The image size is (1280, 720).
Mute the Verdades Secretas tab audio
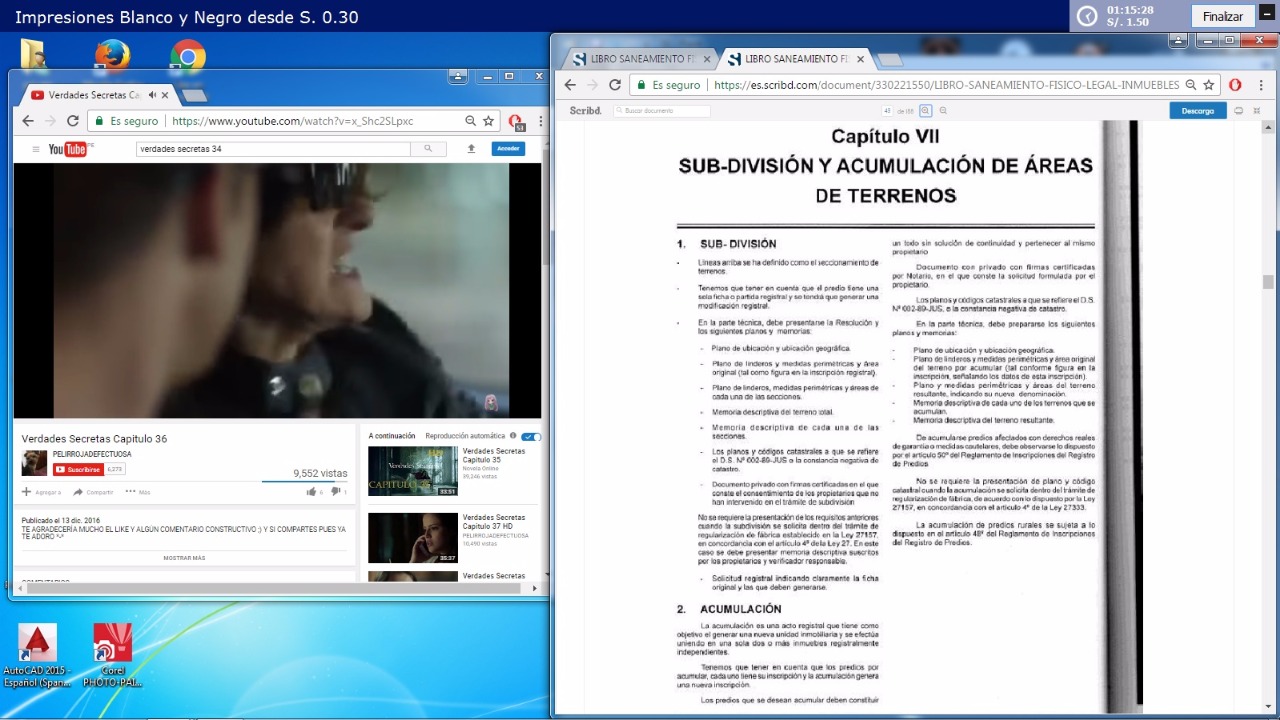(153, 95)
